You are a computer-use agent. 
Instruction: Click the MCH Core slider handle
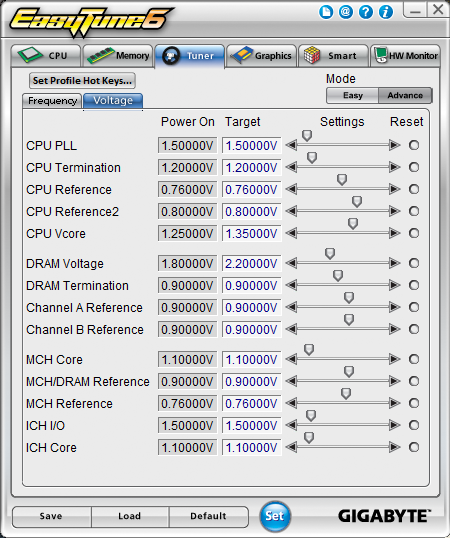tap(309, 350)
